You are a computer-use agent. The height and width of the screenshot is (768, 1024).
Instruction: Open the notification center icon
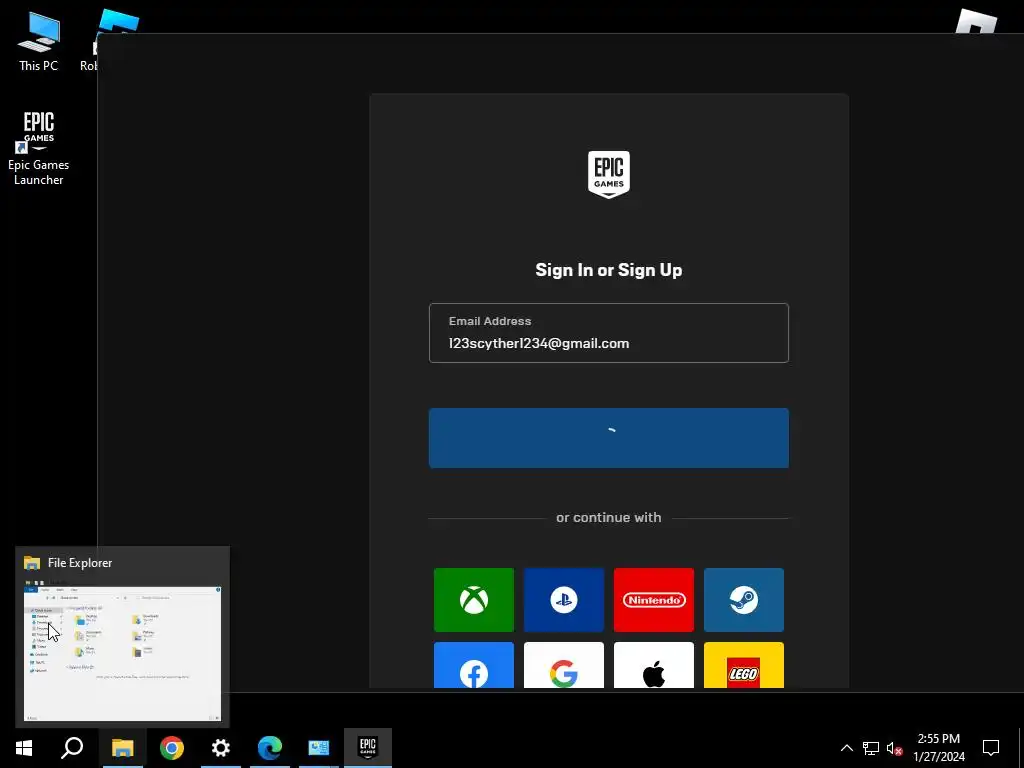click(991, 748)
